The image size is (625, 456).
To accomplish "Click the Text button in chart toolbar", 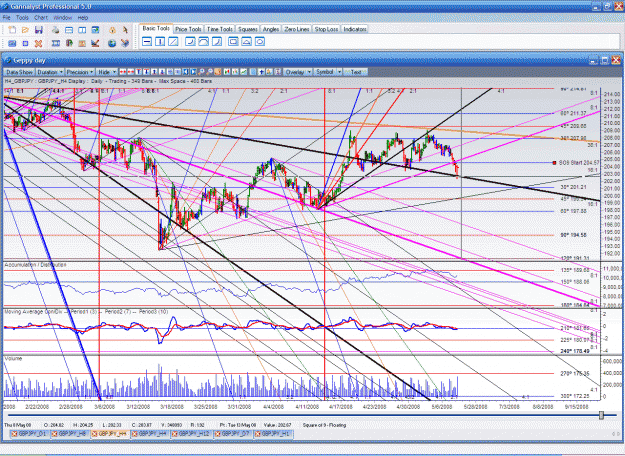I will (356, 72).
